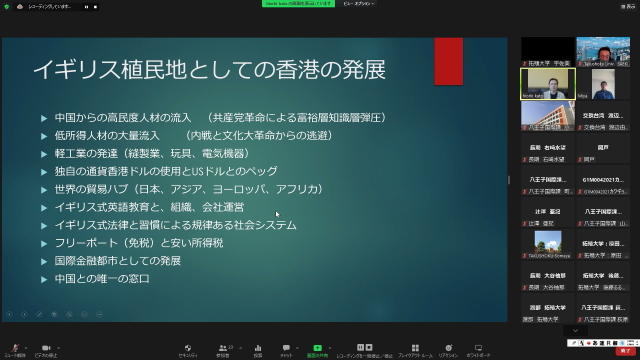
Task: Select the orange building picture participant tile
Action: (548, 116)
